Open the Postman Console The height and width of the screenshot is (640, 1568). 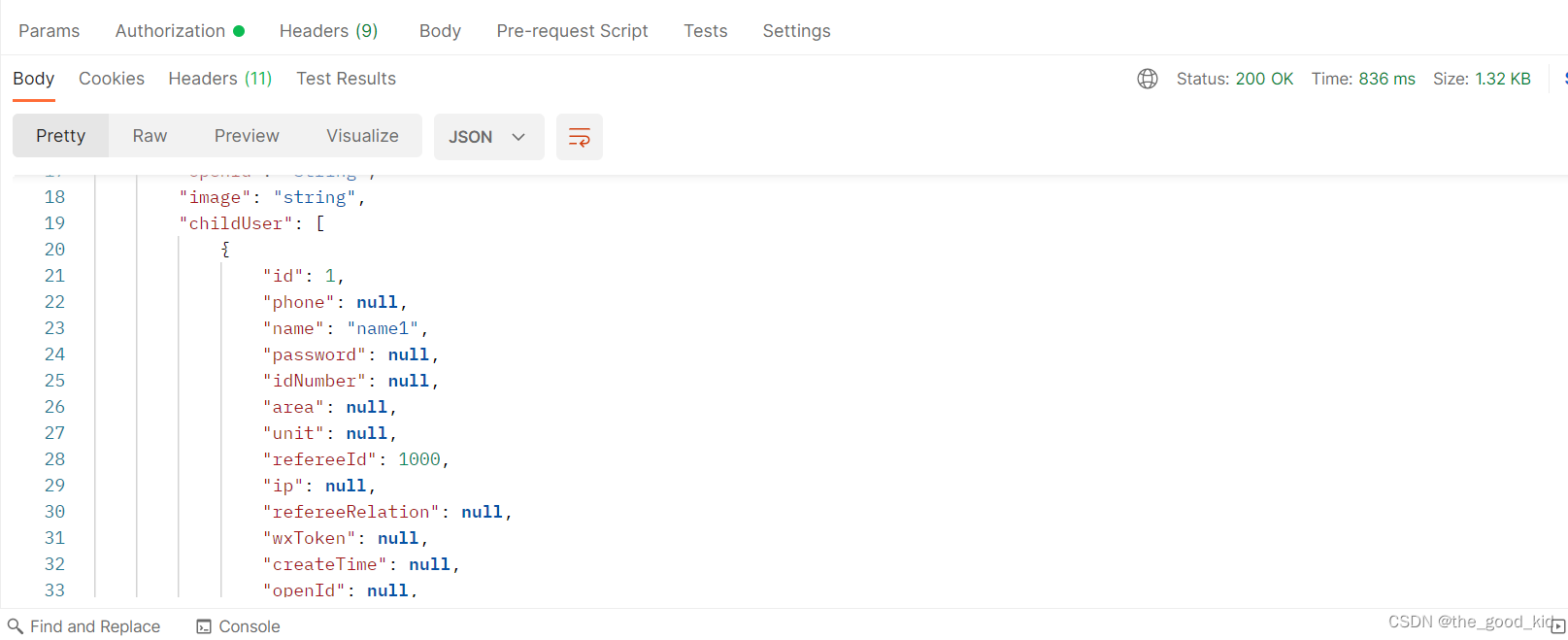click(x=238, y=626)
